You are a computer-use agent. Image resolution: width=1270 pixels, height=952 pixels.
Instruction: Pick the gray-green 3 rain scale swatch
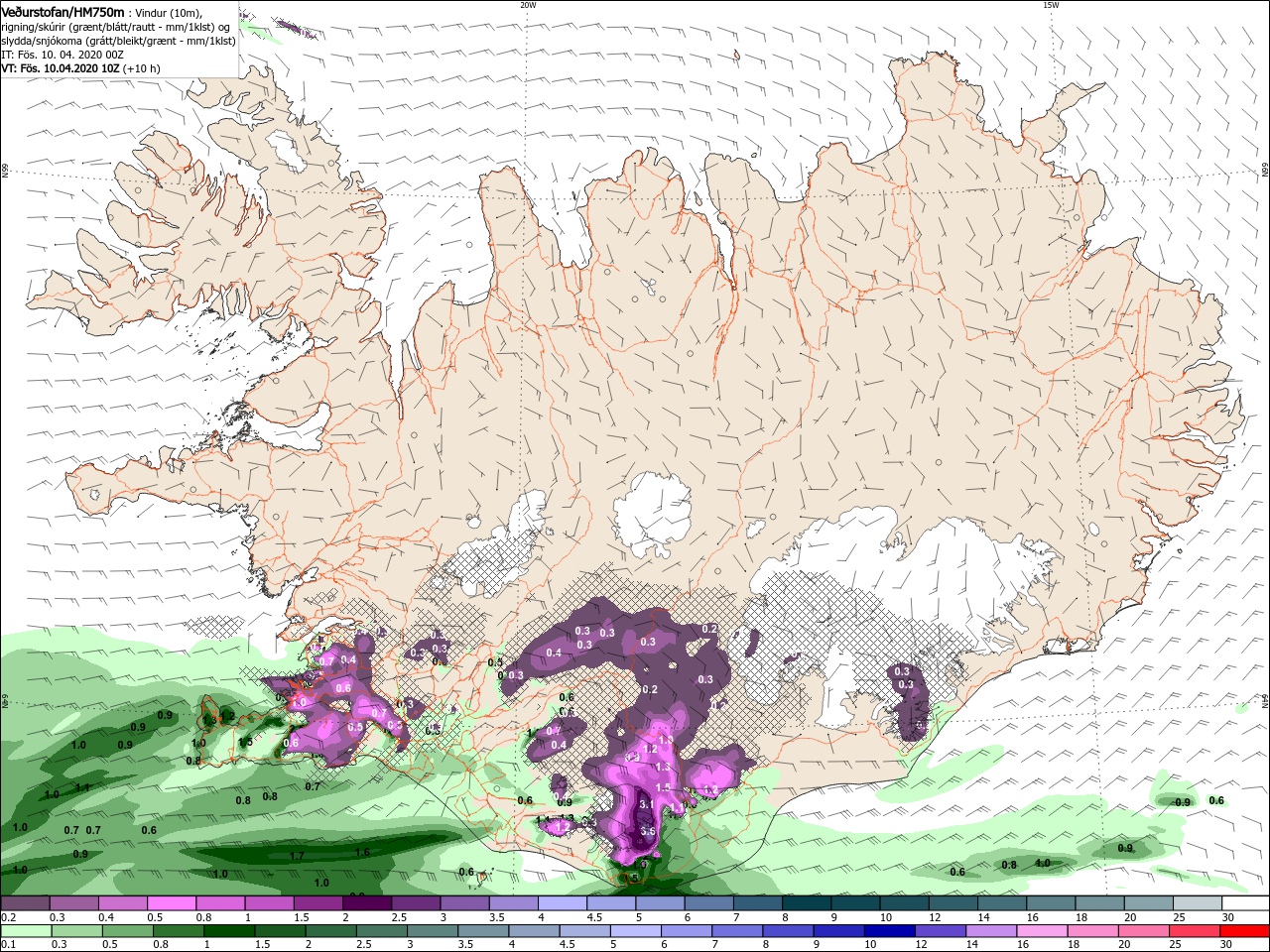434,931
